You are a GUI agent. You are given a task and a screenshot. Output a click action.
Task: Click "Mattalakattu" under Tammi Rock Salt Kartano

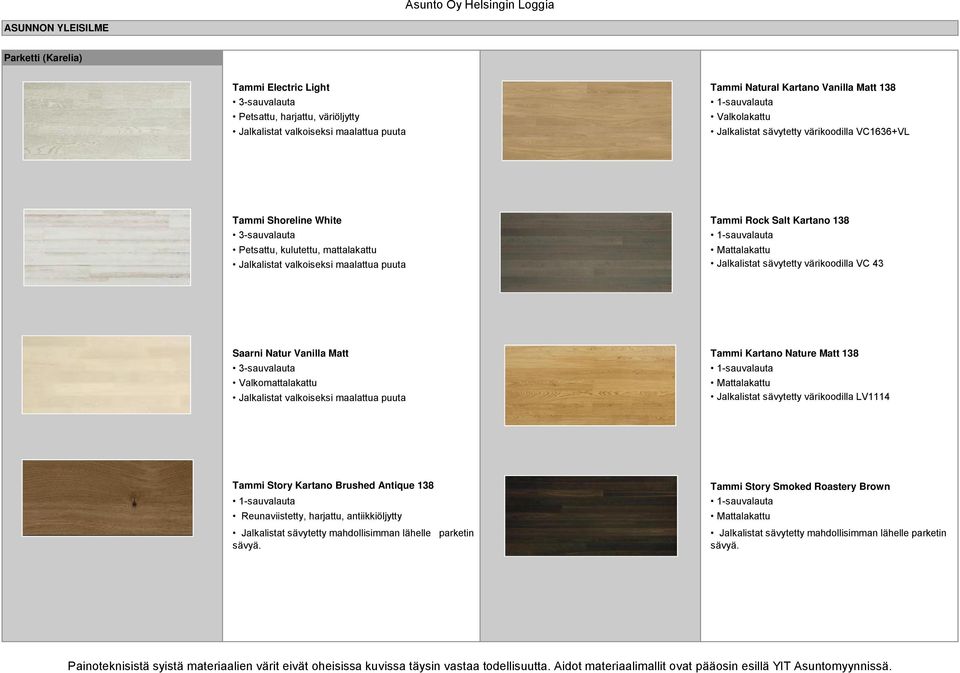[x=740, y=250]
